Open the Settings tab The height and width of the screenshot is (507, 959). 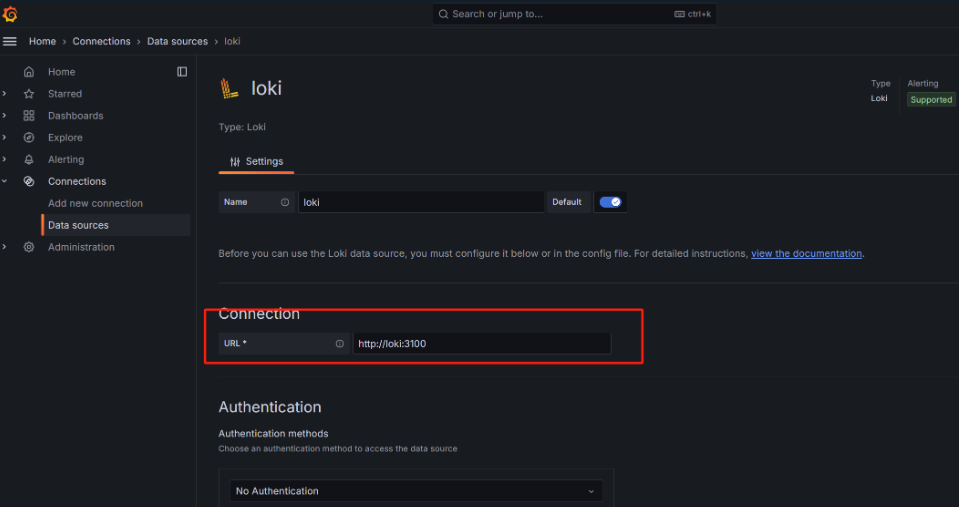click(256, 161)
